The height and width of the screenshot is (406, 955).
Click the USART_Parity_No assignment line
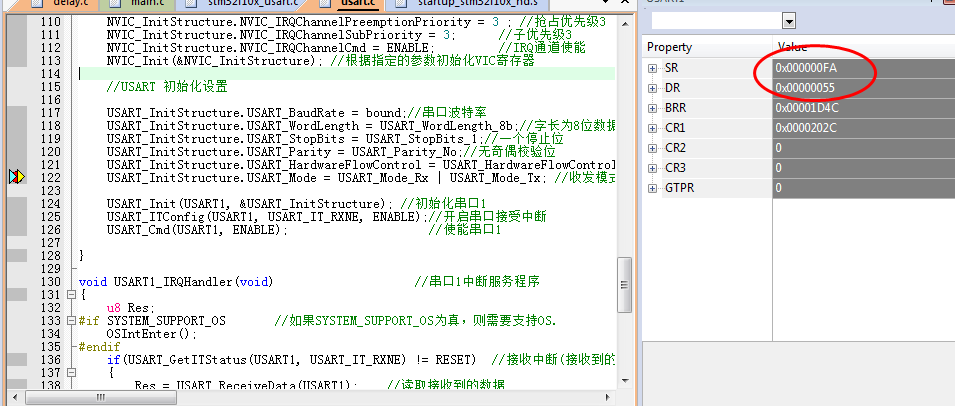click(284, 151)
